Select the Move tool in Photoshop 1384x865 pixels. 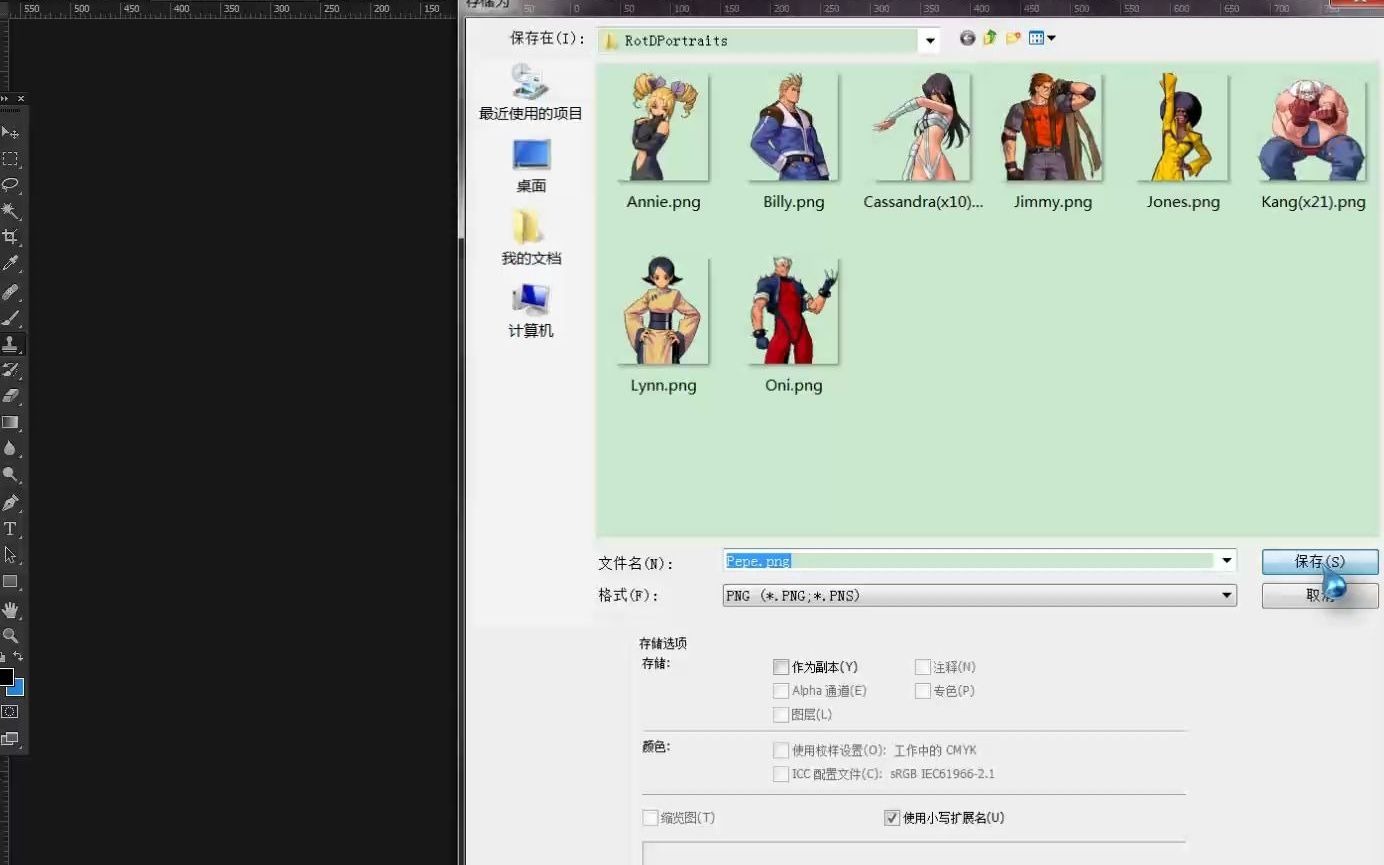11,132
